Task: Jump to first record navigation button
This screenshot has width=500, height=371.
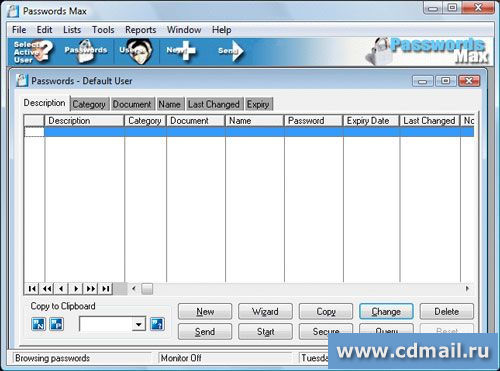Action: [32, 289]
